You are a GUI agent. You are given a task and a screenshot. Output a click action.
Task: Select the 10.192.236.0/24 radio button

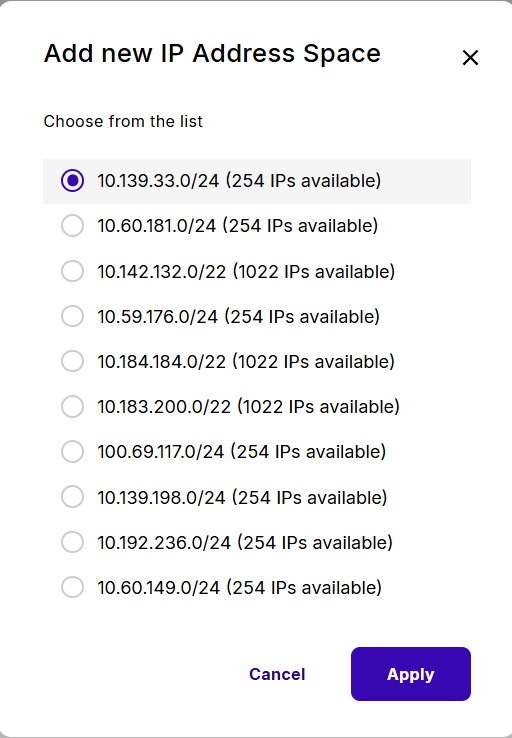pyautogui.click(x=72, y=542)
